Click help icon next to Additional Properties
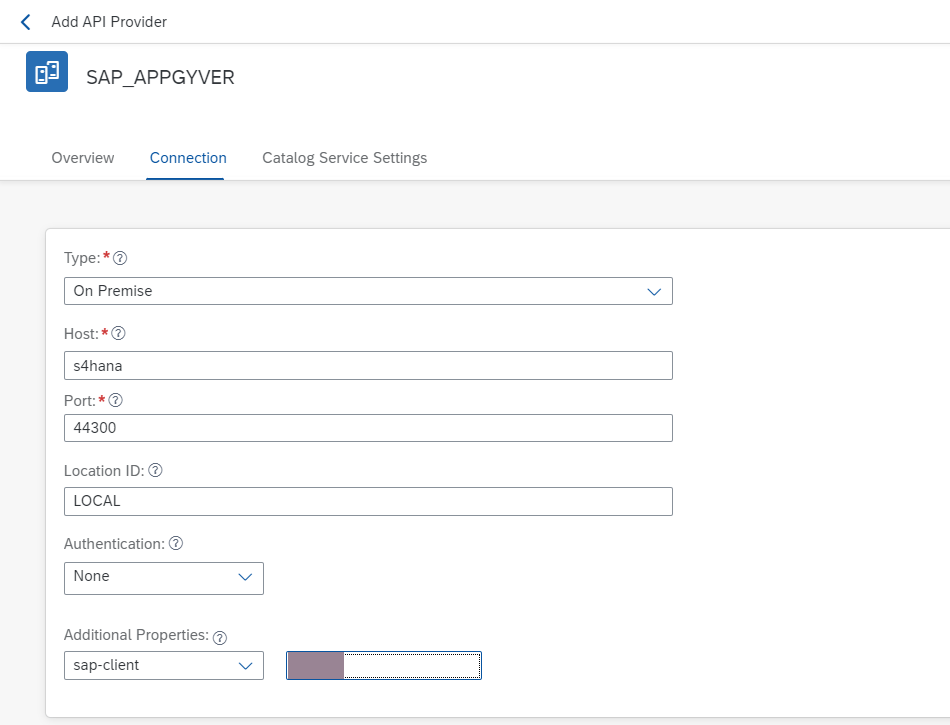 220,637
